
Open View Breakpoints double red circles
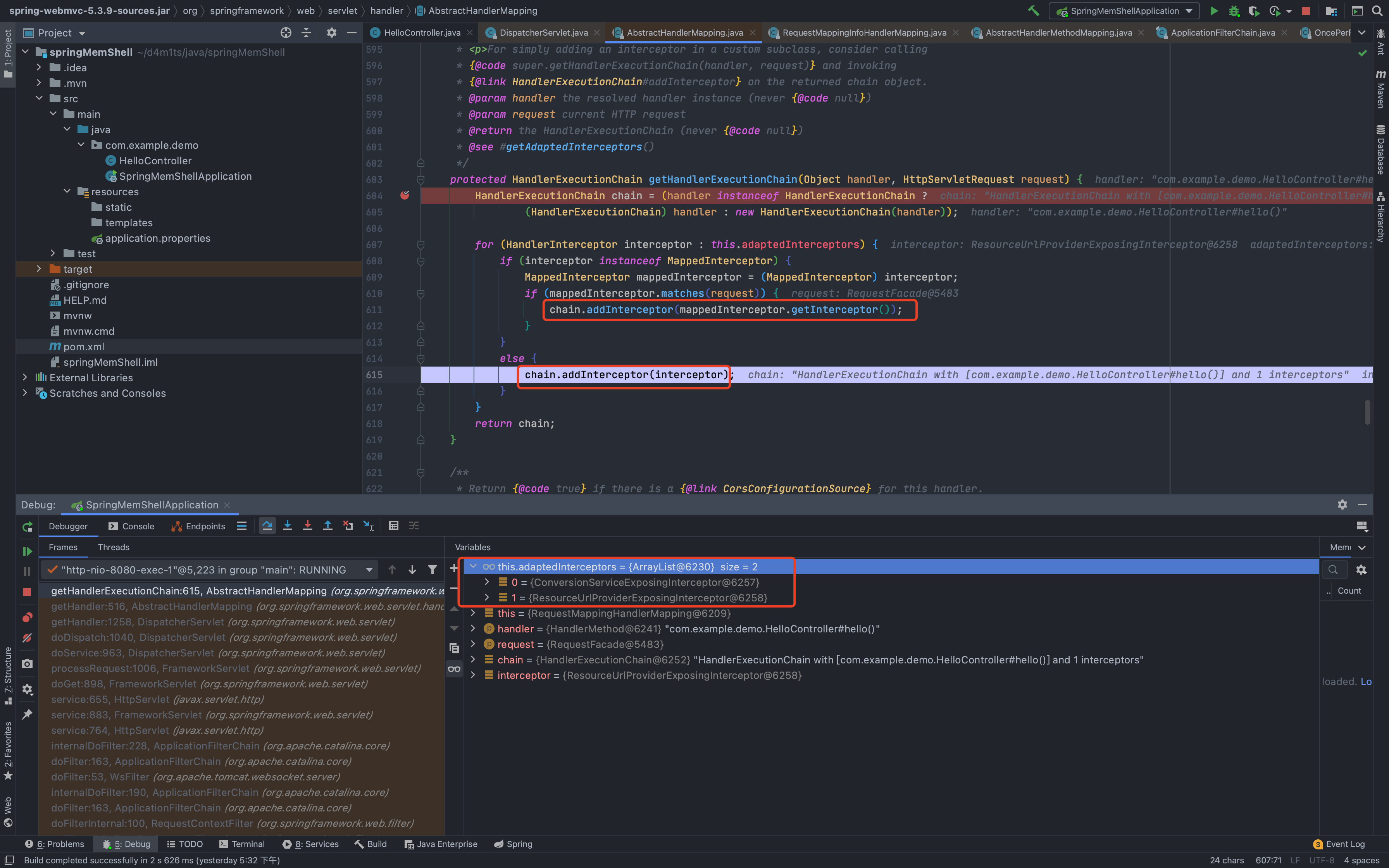[x=27, y=618]
